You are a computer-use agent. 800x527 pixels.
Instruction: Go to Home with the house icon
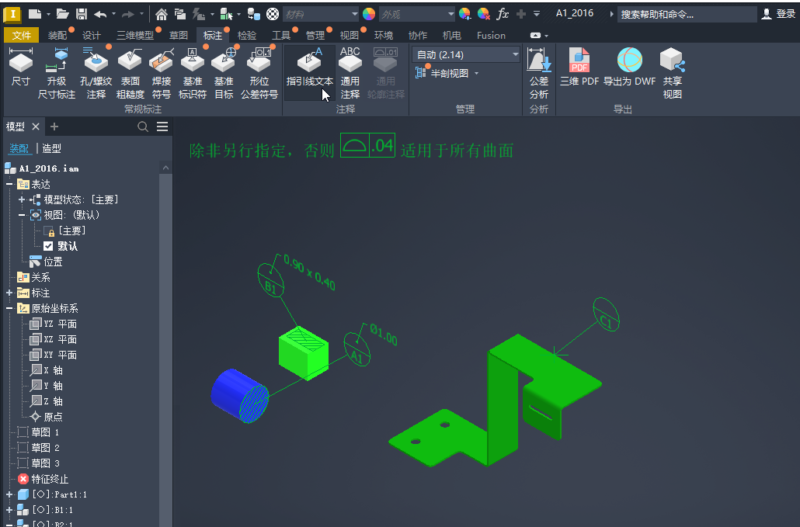click(x=161, y=14)
